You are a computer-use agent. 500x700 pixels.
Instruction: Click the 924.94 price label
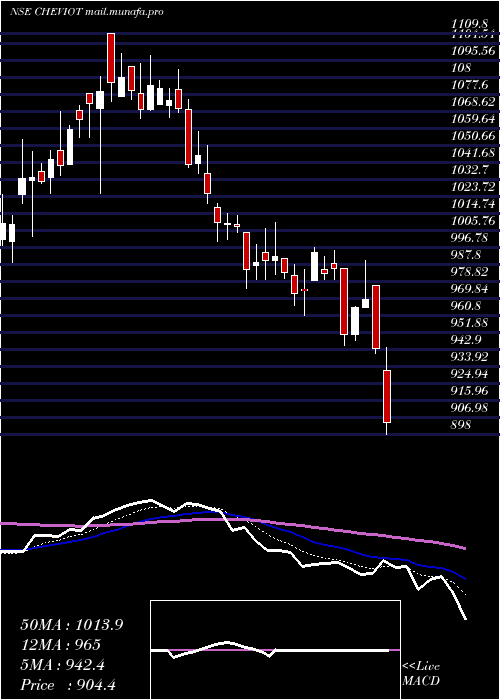[x=470, y=373]
